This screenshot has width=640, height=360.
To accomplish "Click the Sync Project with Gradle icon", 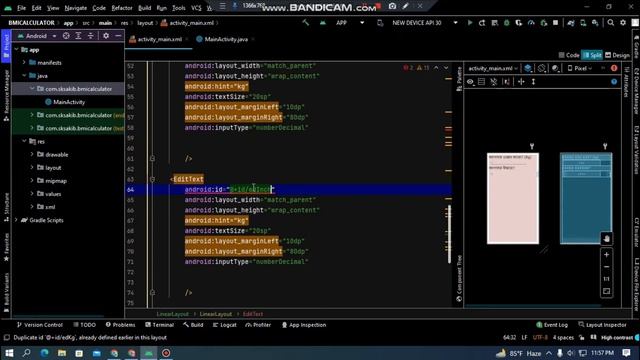I will click(x=571, y=23).
